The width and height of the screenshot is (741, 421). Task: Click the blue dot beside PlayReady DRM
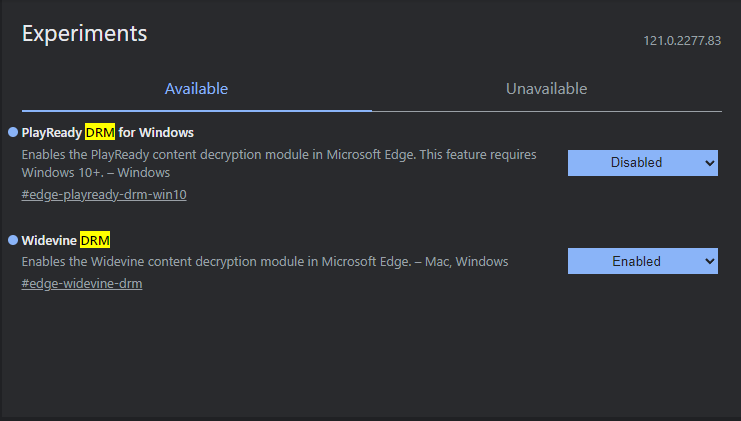tap(13, 132)
